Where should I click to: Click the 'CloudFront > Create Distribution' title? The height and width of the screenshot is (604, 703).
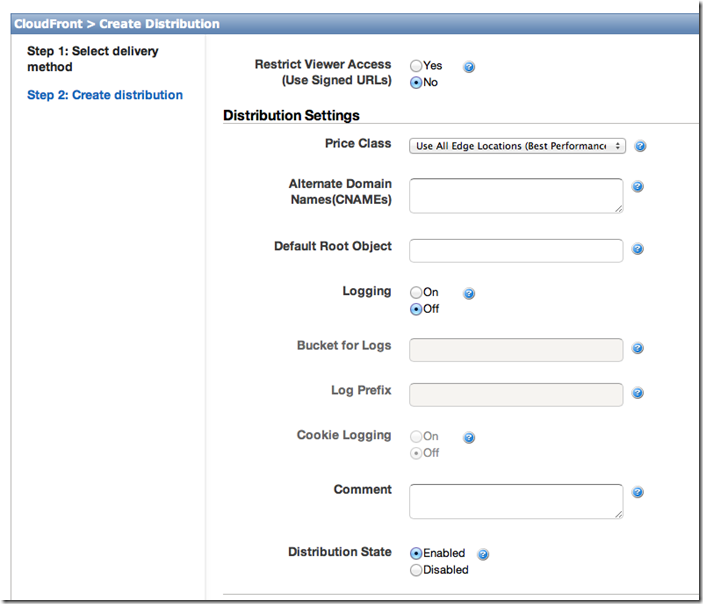point(117,24)
